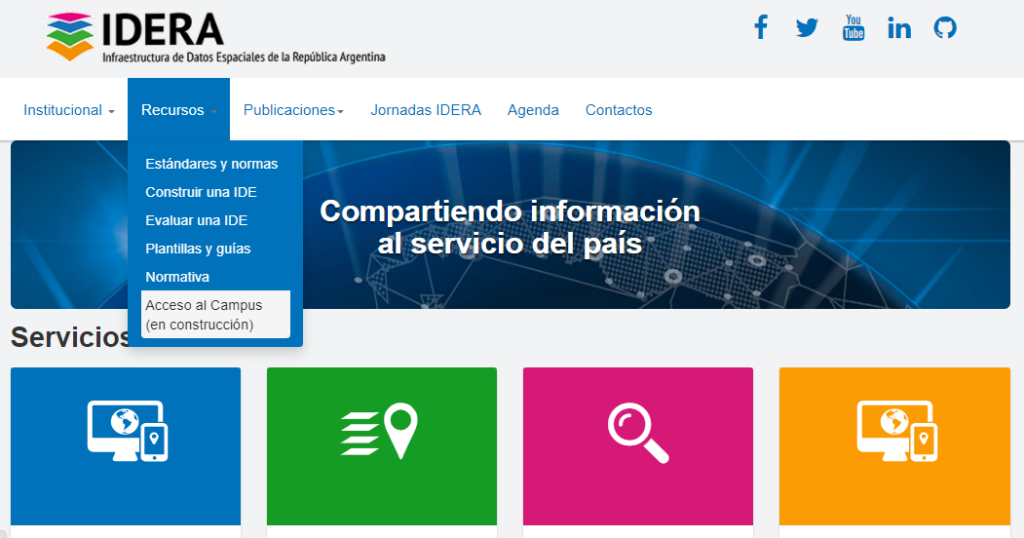Viewport: 1024px width, 538px height.
Task: Open the IDERA Twitter icon
Action: 807,28
